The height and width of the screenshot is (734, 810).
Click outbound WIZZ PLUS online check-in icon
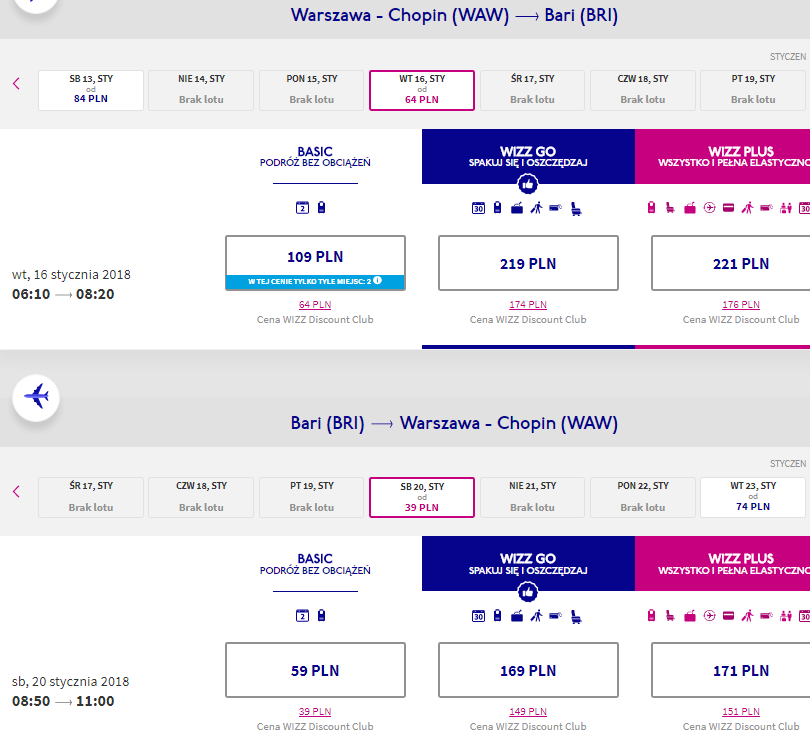click(x=709, y=208)
